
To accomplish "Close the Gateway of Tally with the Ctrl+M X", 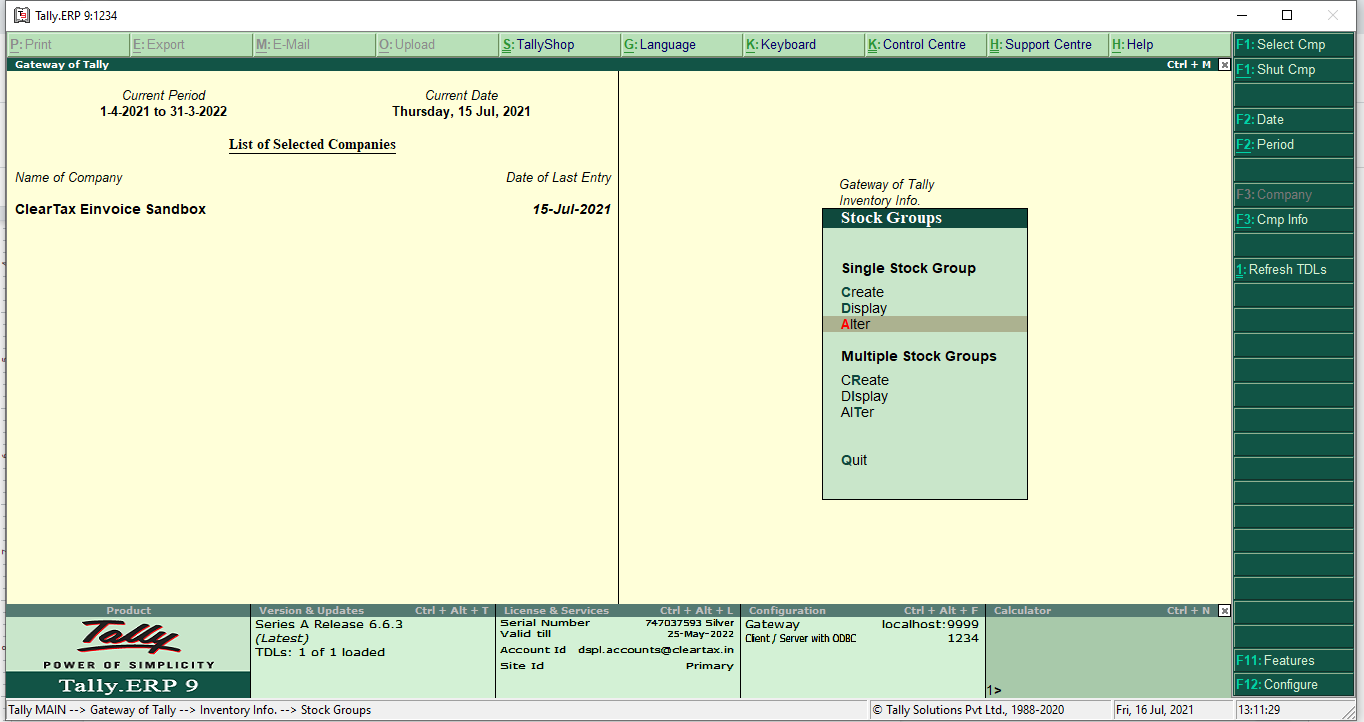I will 1224,63.
